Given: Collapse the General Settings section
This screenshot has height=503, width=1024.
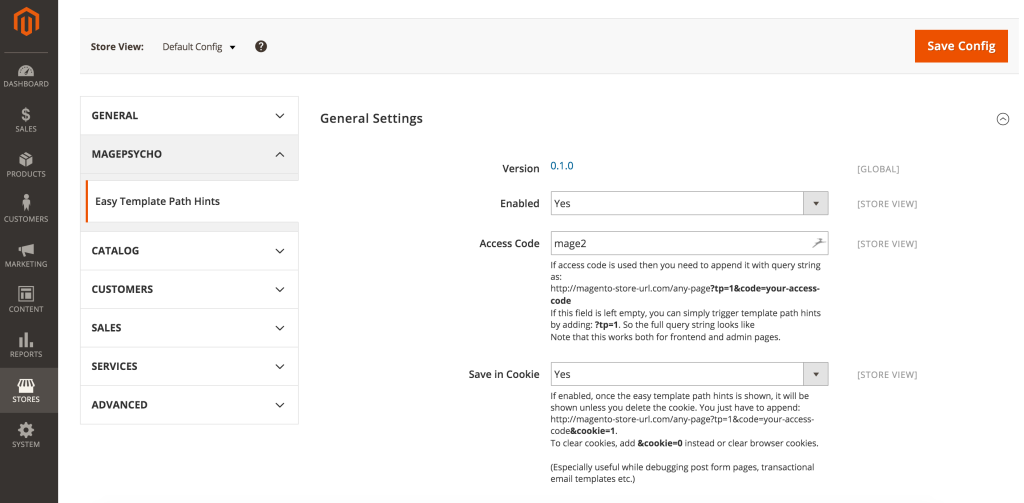Looking at the screenshot, I should (x=1002, y=119).
